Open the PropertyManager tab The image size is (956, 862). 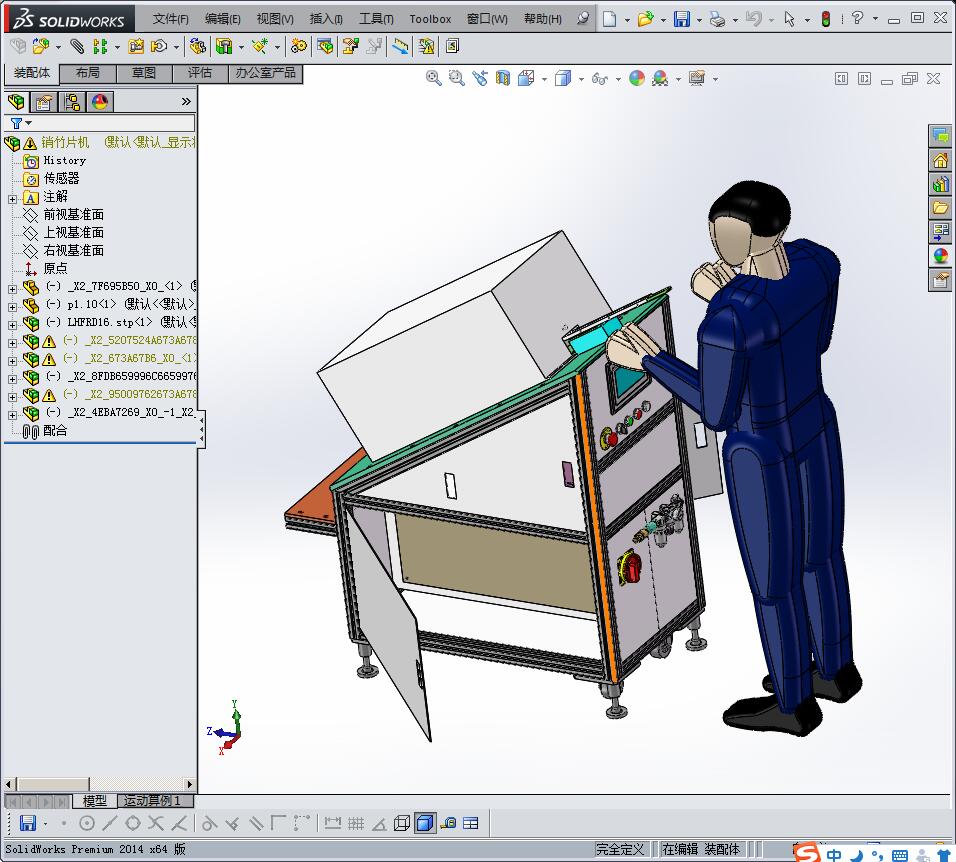coord(43,102)
